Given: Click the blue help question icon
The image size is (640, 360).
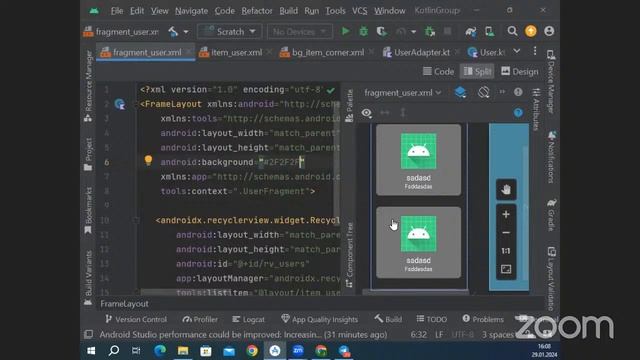Looking at the screenshot, I should (518, 113).
